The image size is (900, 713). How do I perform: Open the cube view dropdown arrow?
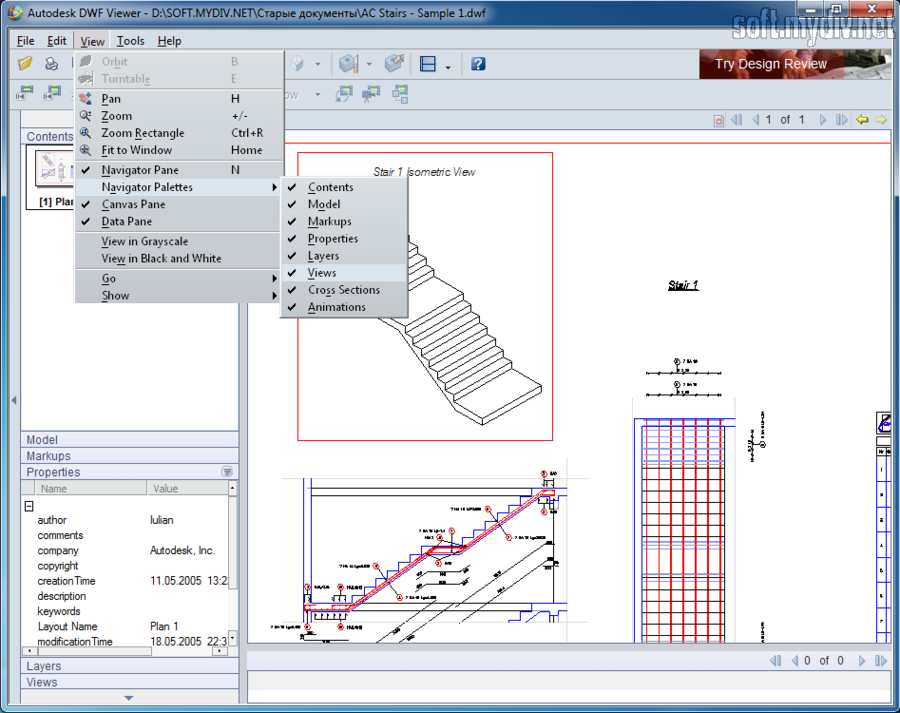click(x=317, y=64)
